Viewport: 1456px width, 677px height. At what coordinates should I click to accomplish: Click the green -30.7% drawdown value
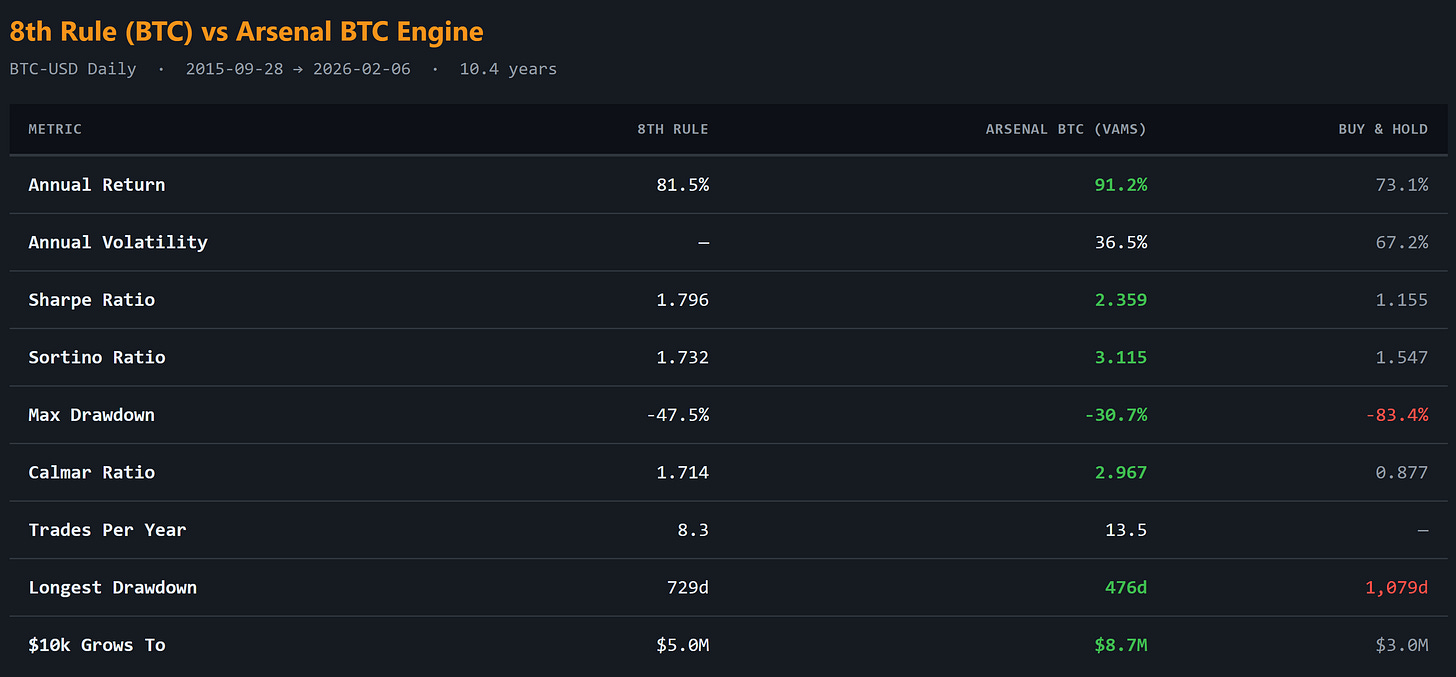(x=1116, y=414)
